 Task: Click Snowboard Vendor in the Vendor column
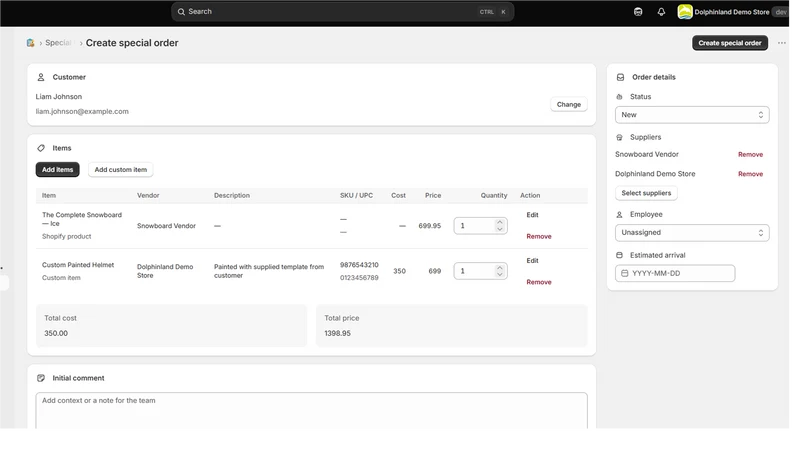(x=166, y=226)
